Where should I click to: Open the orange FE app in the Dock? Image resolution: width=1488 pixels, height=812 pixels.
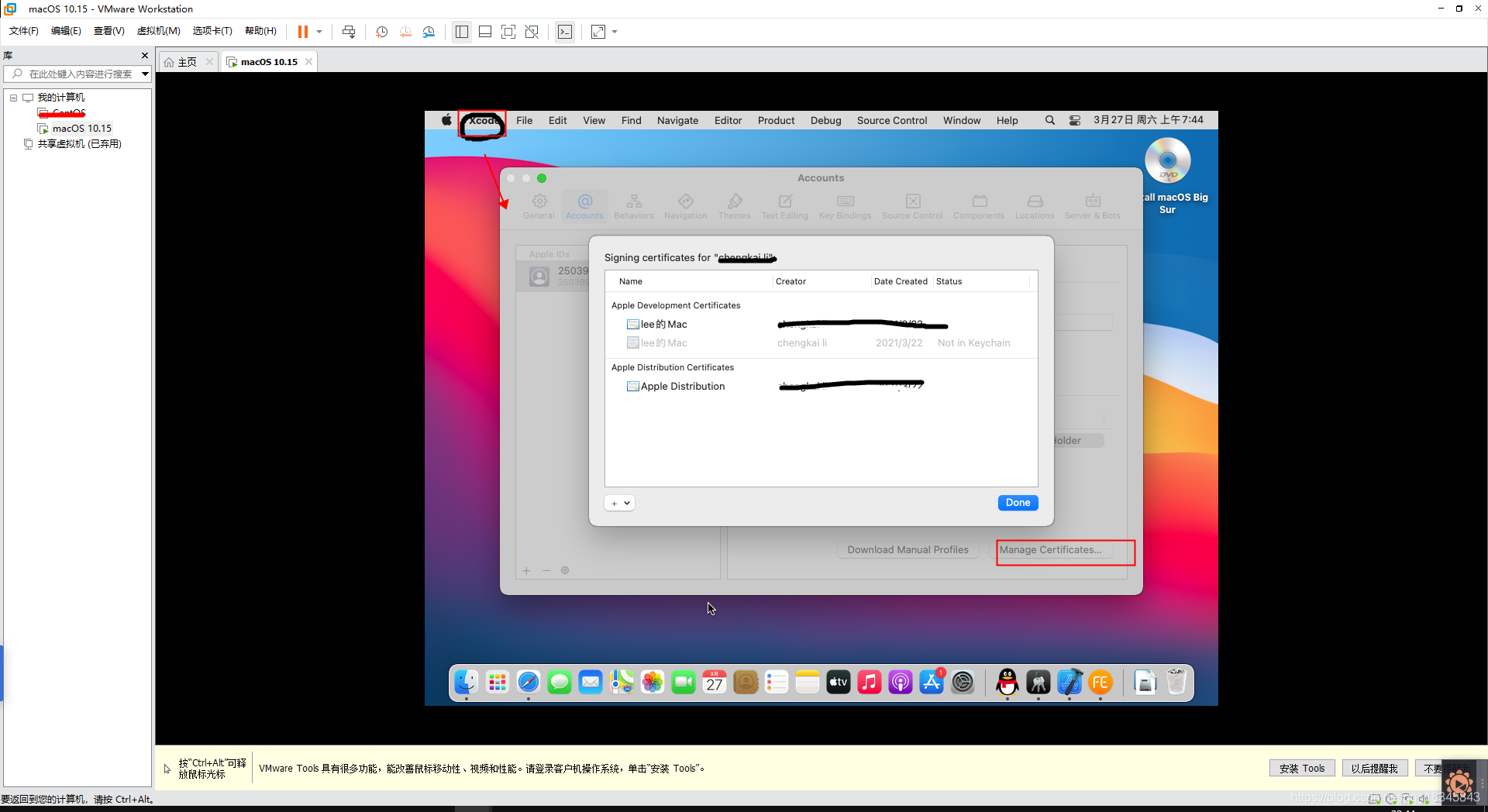click(x=1100, y=683)
